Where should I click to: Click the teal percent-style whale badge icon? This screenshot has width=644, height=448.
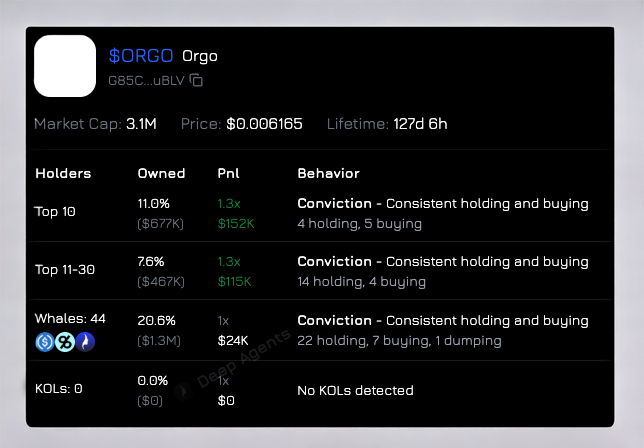point(65,342)
